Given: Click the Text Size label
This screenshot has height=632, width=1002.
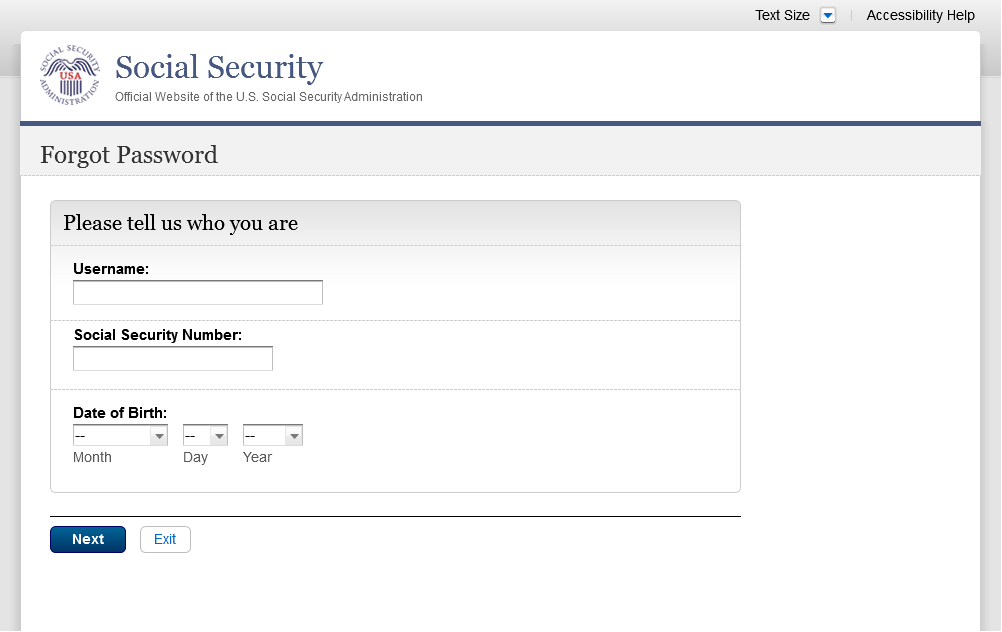Looking at the screenshot, I should tap(782, 15).
